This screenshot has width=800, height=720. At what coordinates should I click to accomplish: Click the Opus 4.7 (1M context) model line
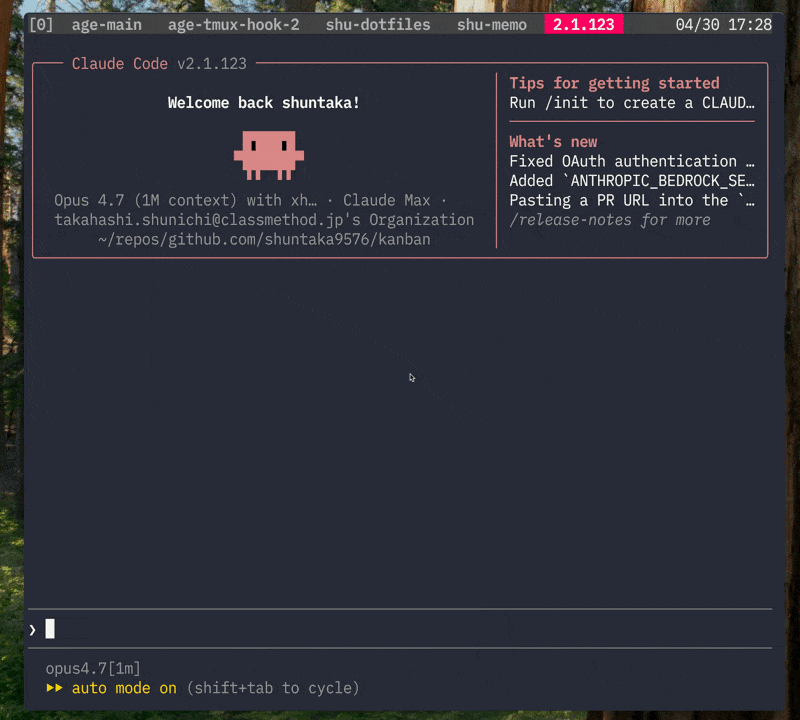click(x=186, y=200)
